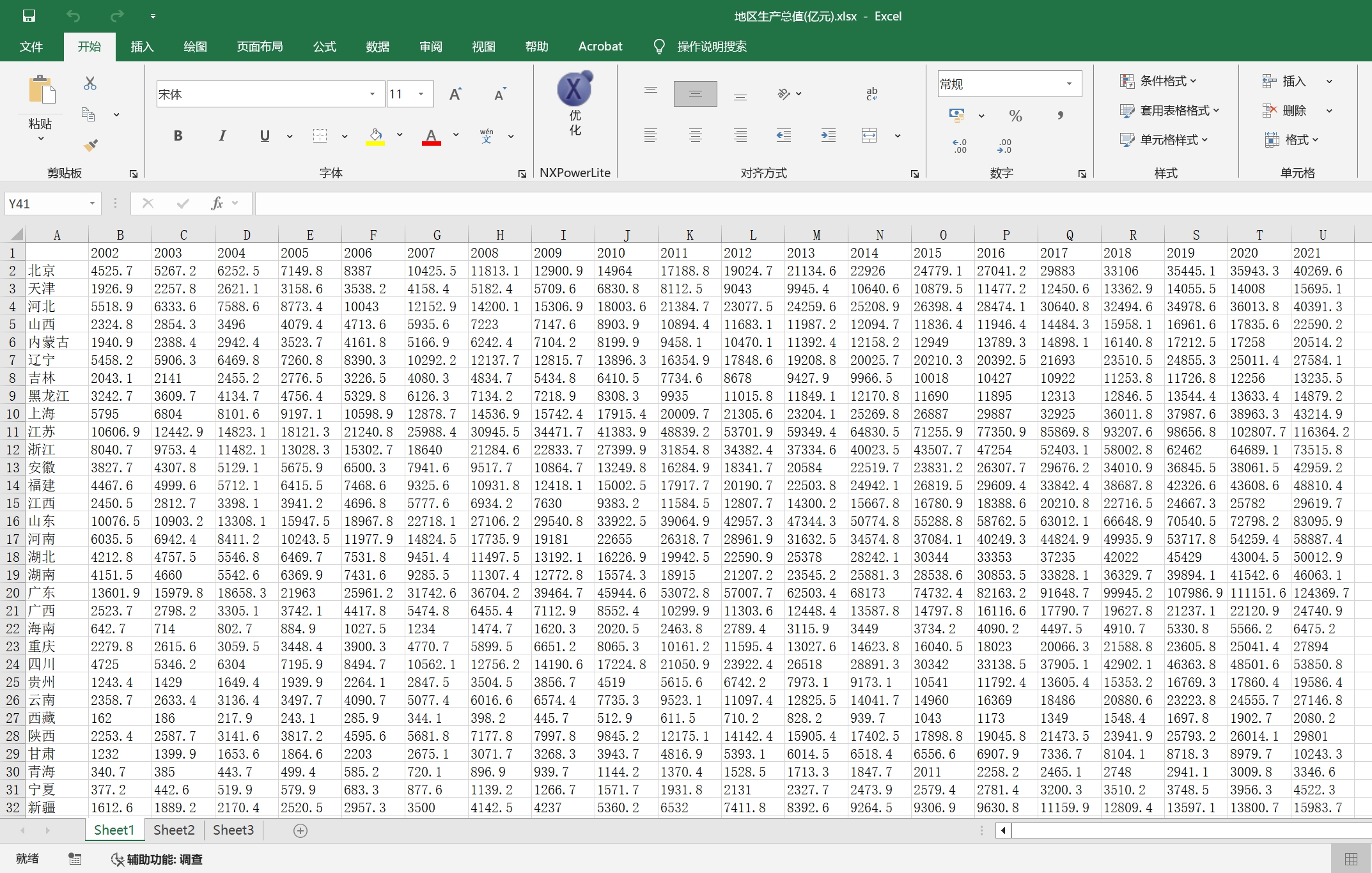Click the Format Painter brush icon
Screen dimensions: 1372x873
click(91, 145)
